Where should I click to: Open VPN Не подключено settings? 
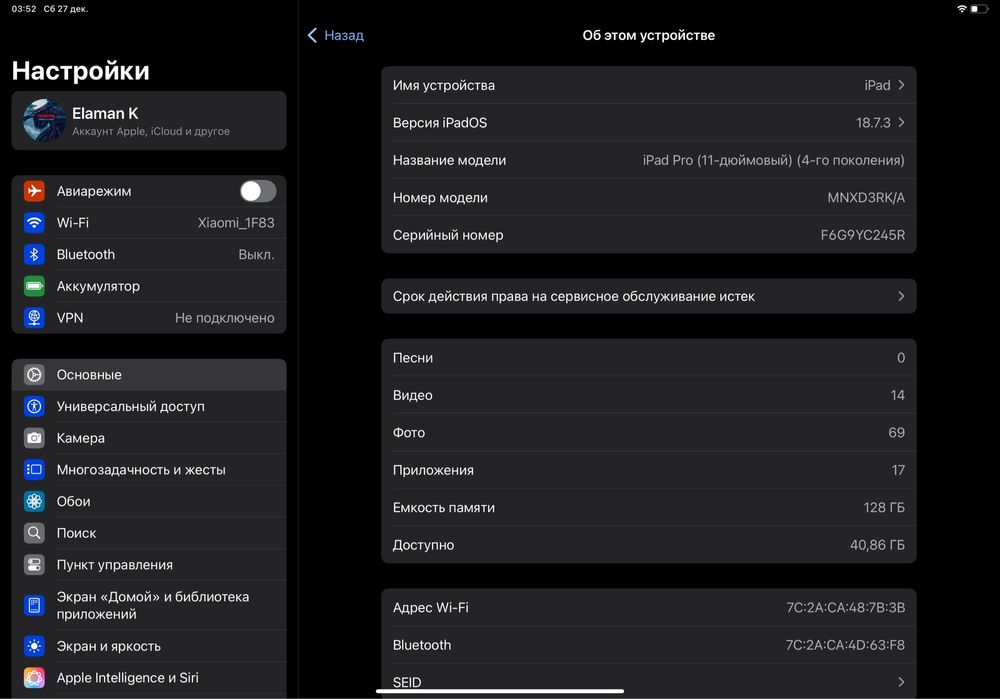pos(149,318)
